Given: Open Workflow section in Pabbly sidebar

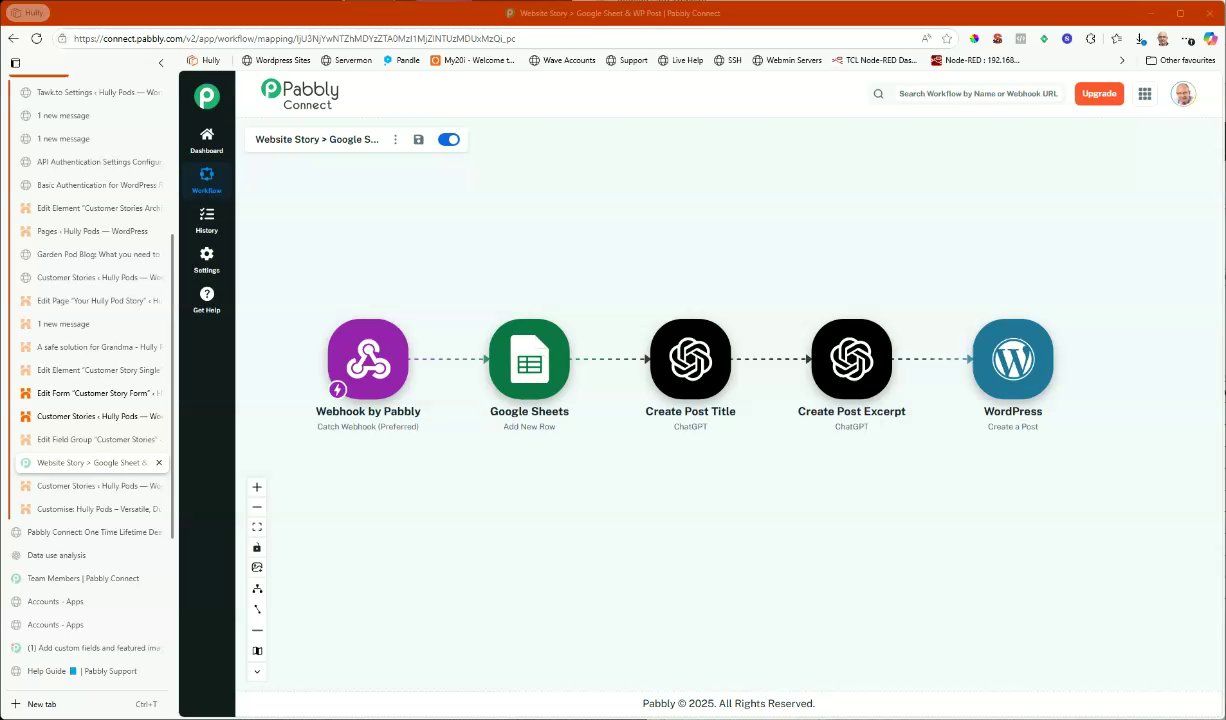Looking at the screenshot, I should (x=207, y=180).
